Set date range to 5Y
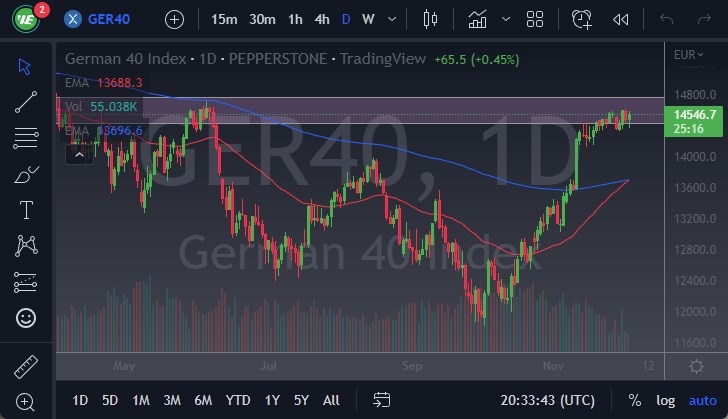Screen dimensions: 728x419 [x=301, y=400]
